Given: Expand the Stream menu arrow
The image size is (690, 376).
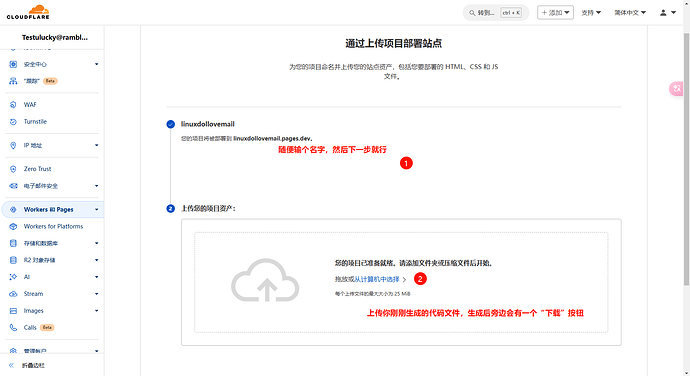Looking at the screenshot, I should (96, 294).
